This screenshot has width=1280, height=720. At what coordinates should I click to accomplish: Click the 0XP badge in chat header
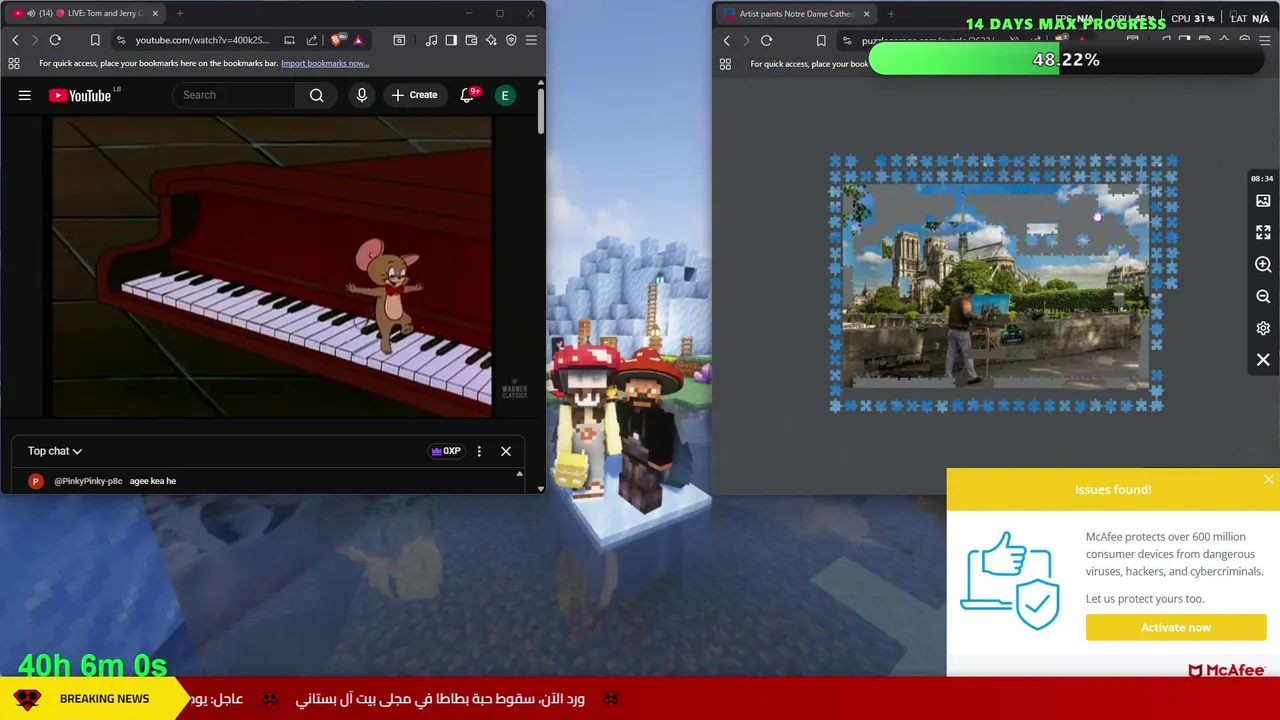tap(446, 451)
